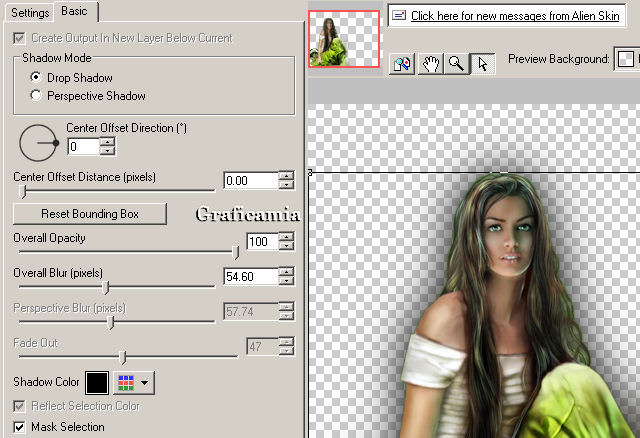Image resolution: width=640 pixels, height=438 pixels.
Task: Click the Perspective Blur value field
Action: (x=251, y=311)
